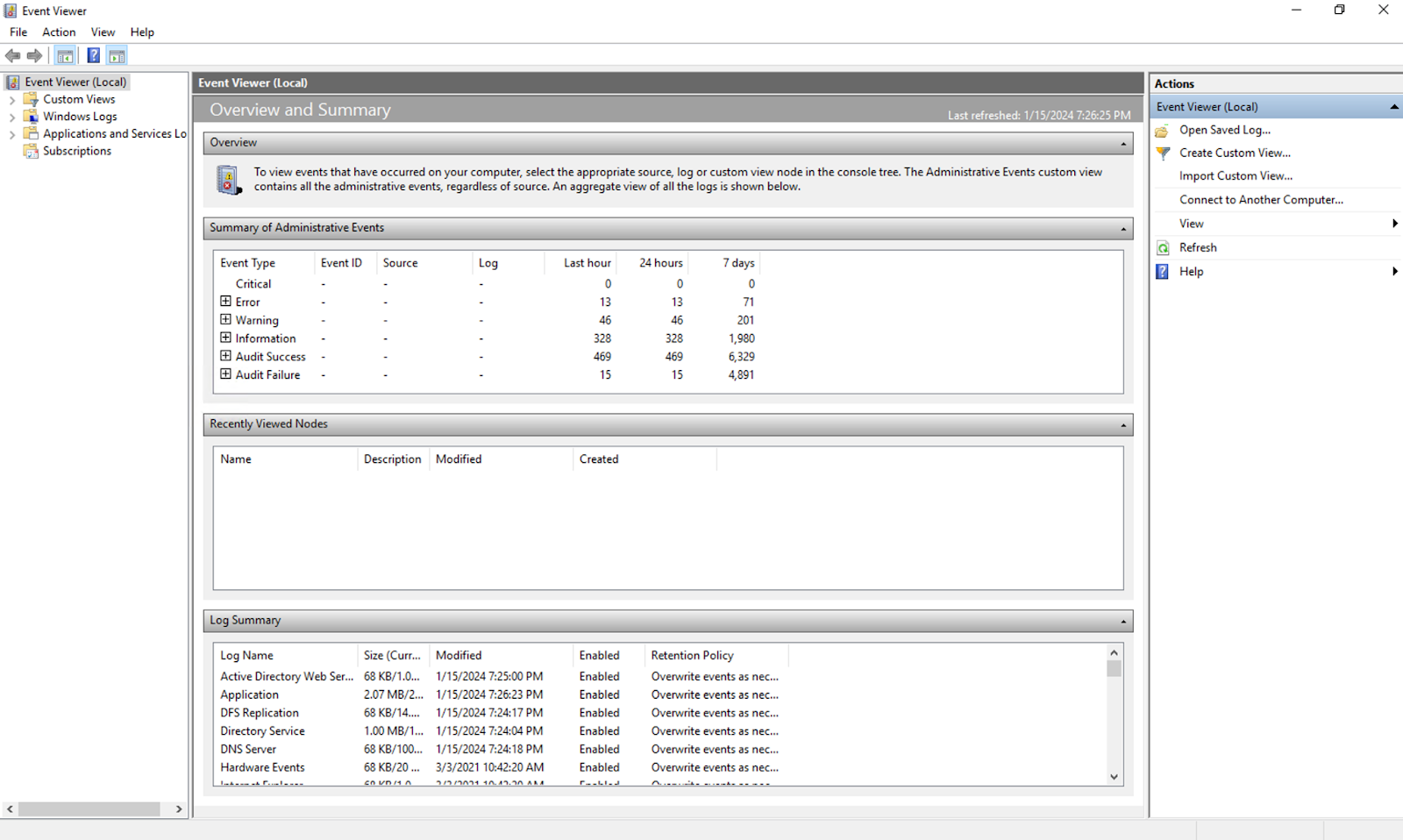
Task: Select the DNS Server log row
Action: coord(500,750)
